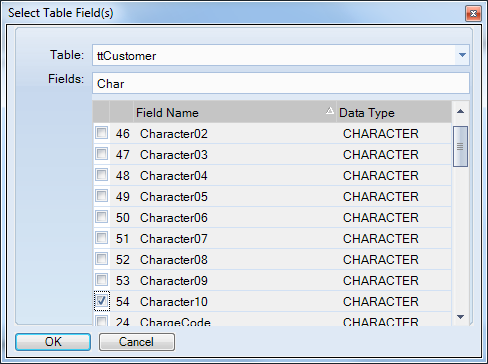Sort by the Data Type column header

[x=394, y=112]
